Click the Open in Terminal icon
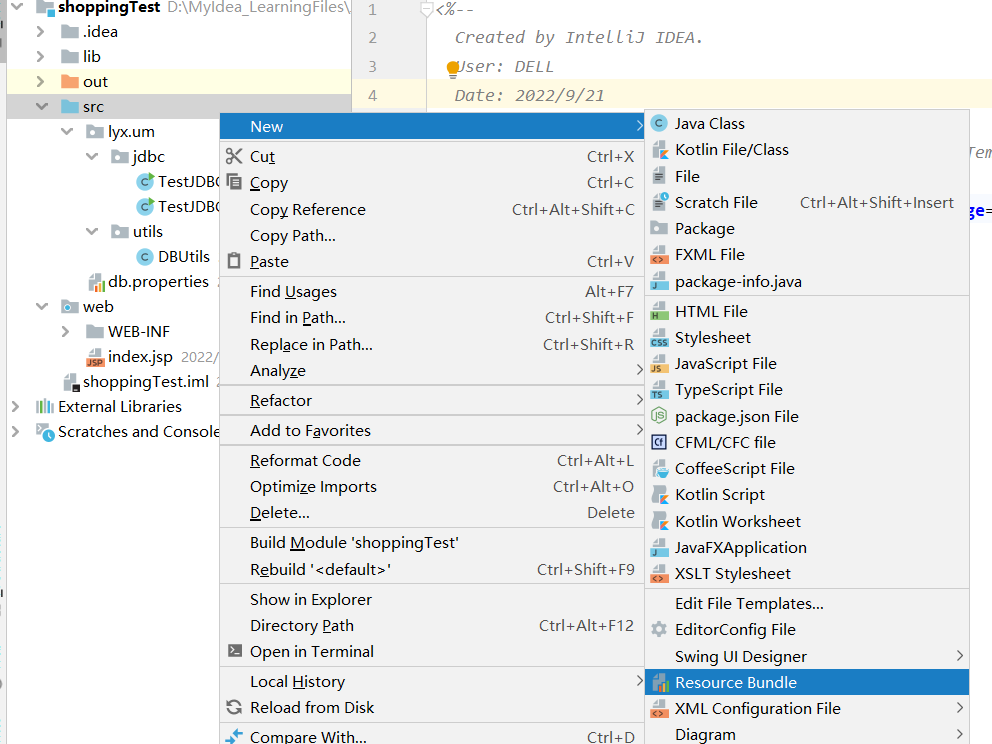This screenshot has height=744, width=992. (235, 651)
